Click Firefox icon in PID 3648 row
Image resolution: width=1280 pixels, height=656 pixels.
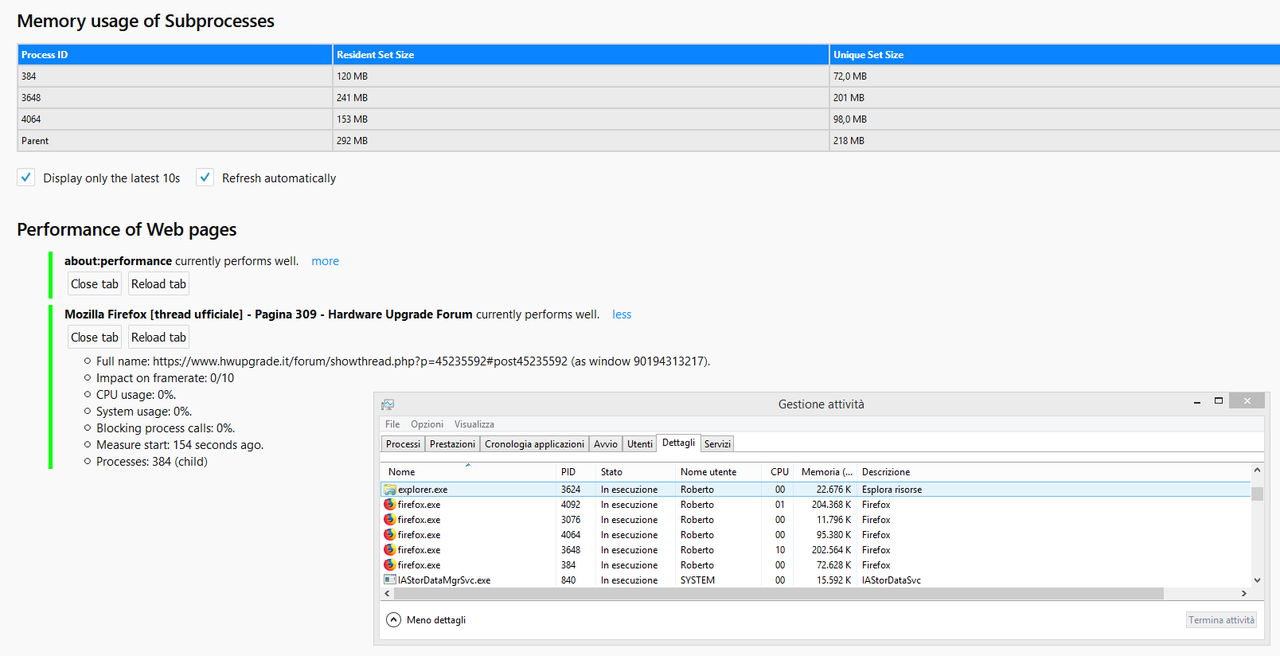click(x=390, y=550)
